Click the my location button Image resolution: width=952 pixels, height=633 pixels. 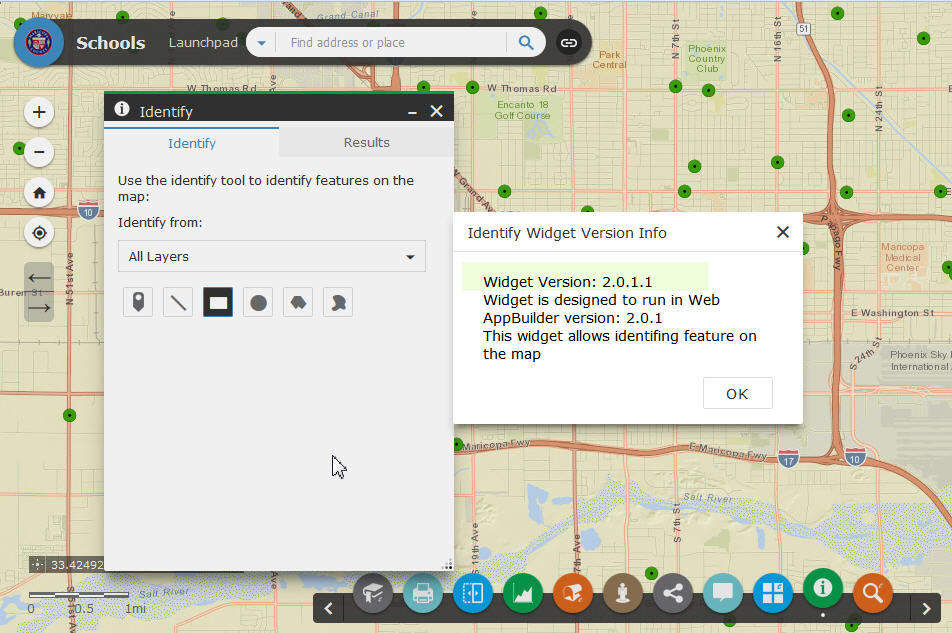(39, 233)
